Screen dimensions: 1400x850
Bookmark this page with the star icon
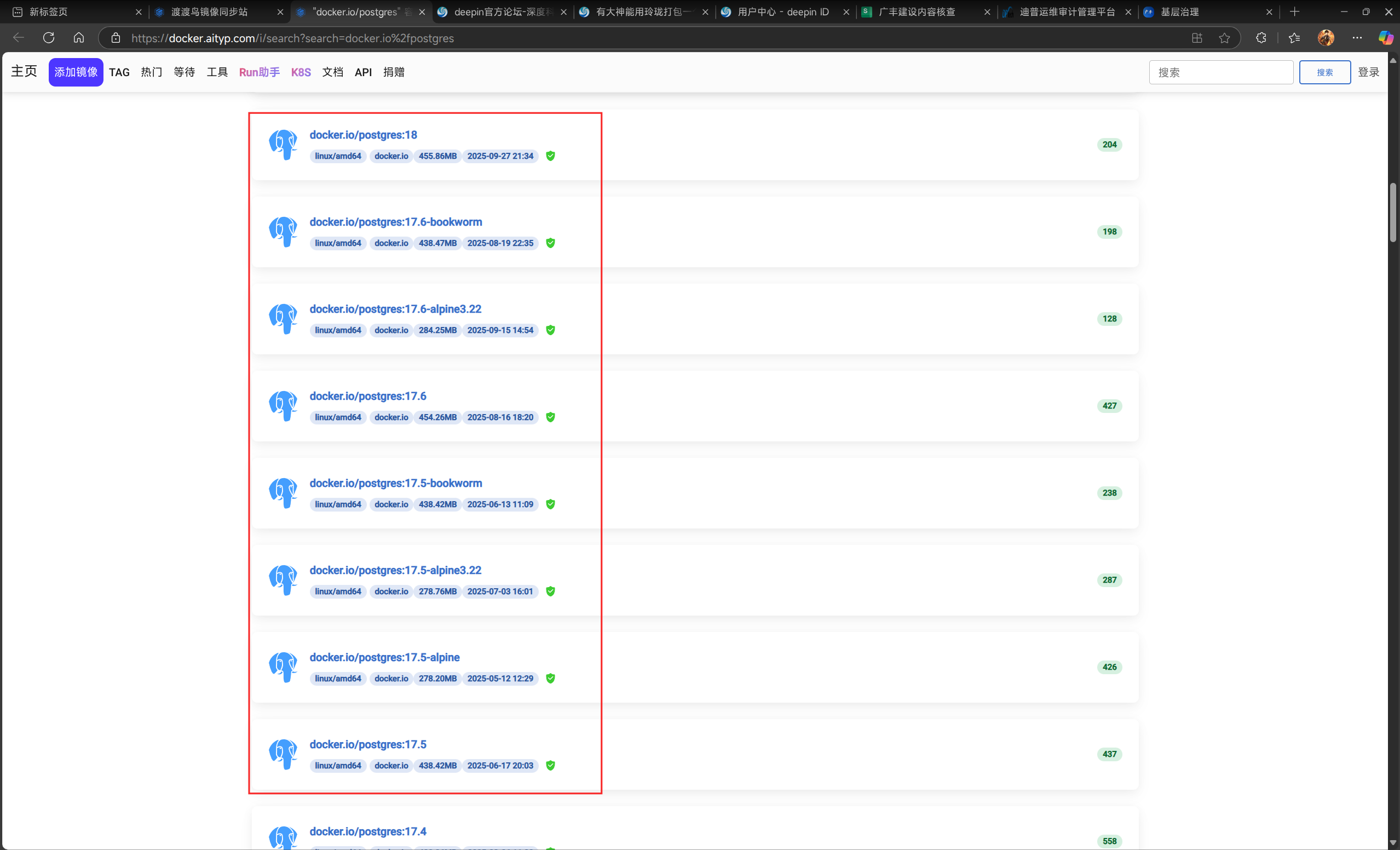(x=1224, y=38)
